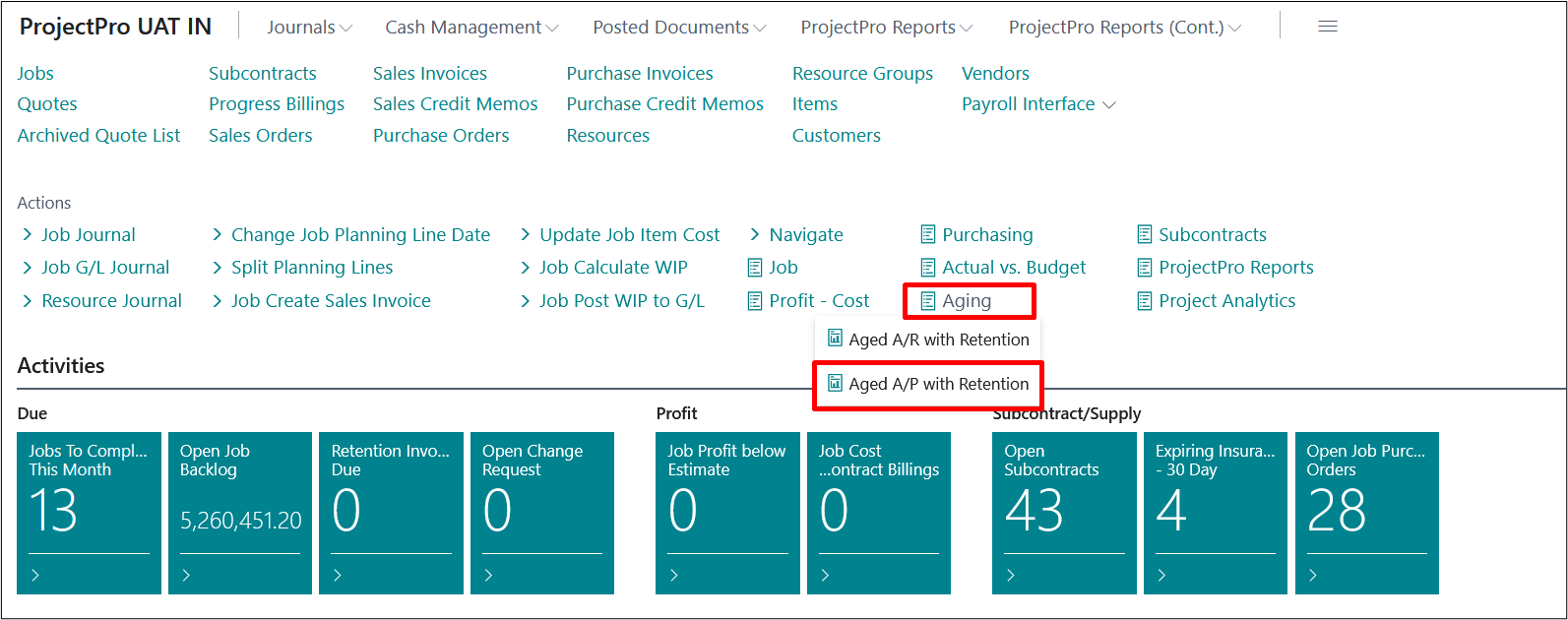1568x620 pixels.
Task: Click the report icon next to Purchasing
Action: pos(927,234)
